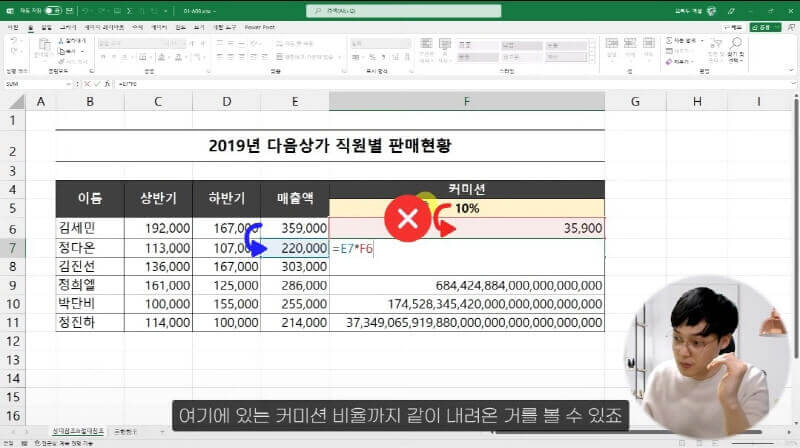Image resolution: width=800 pixels, height=448 pixels.
Task: Click the vertical scrollbar
Action: coord(796,230)
